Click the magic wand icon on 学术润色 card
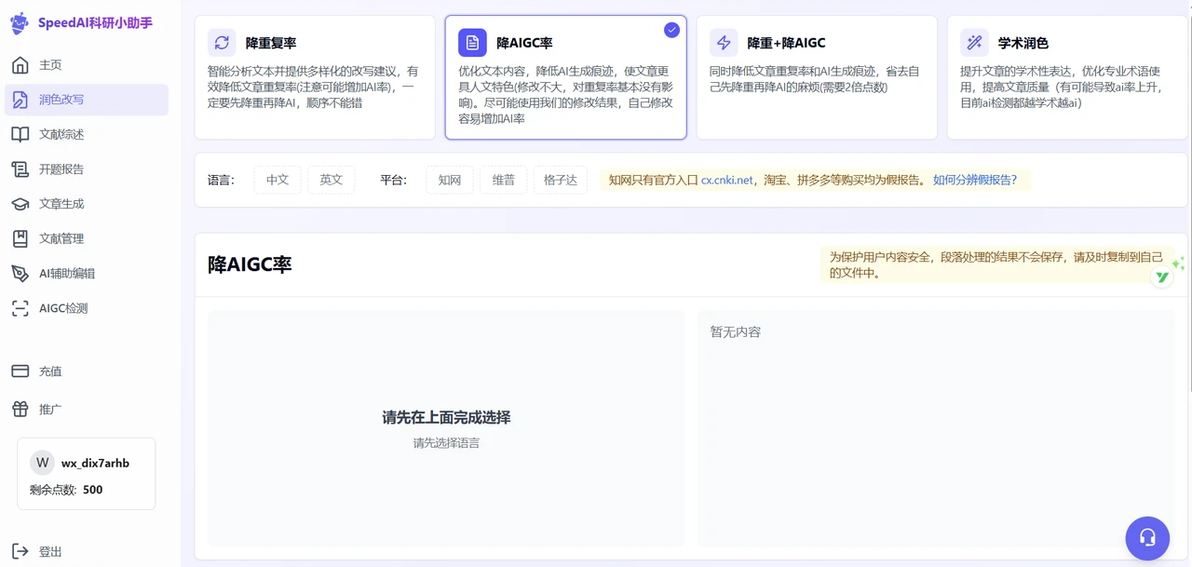Viewport: 1192px width, 567px height. [974, 43]
